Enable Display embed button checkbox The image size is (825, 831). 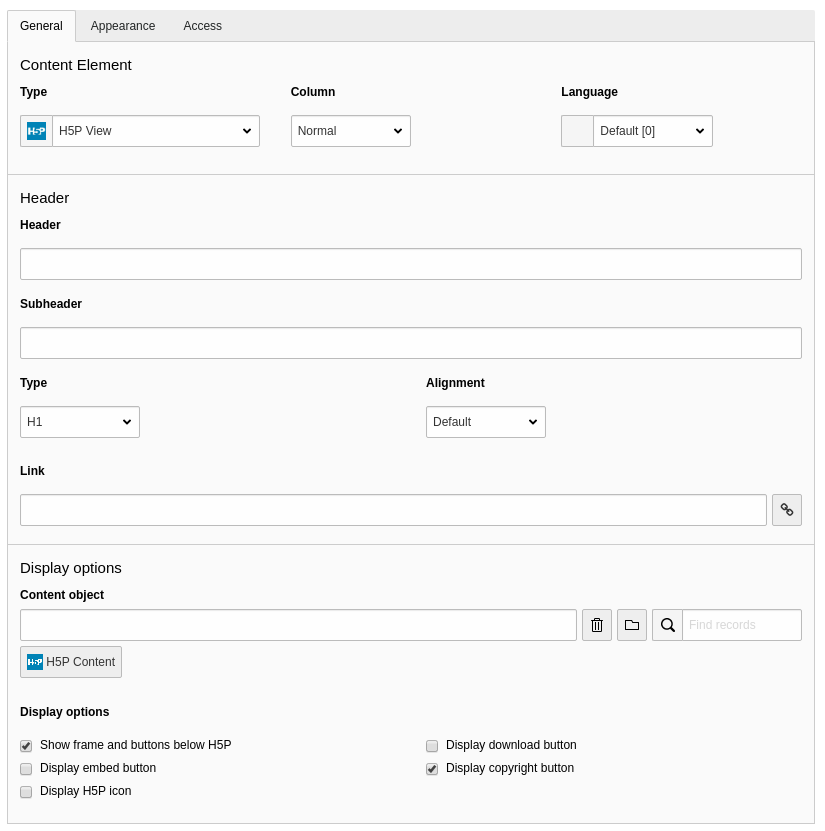pos(26,768)
